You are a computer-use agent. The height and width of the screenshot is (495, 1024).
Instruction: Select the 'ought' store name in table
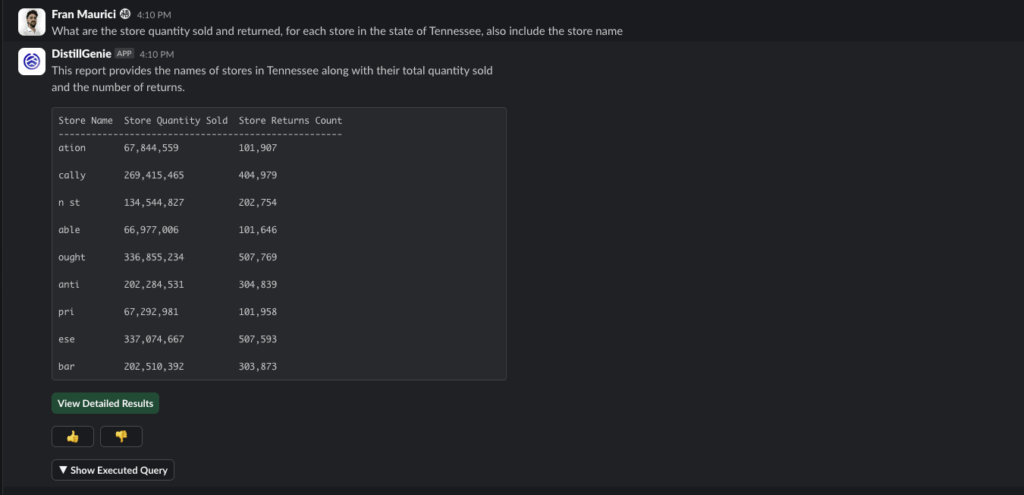pyautogui.click(x=72, y=257)
